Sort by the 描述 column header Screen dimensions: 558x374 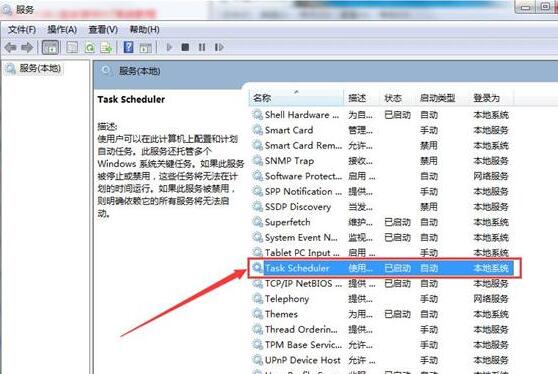[x=362, y=98]
